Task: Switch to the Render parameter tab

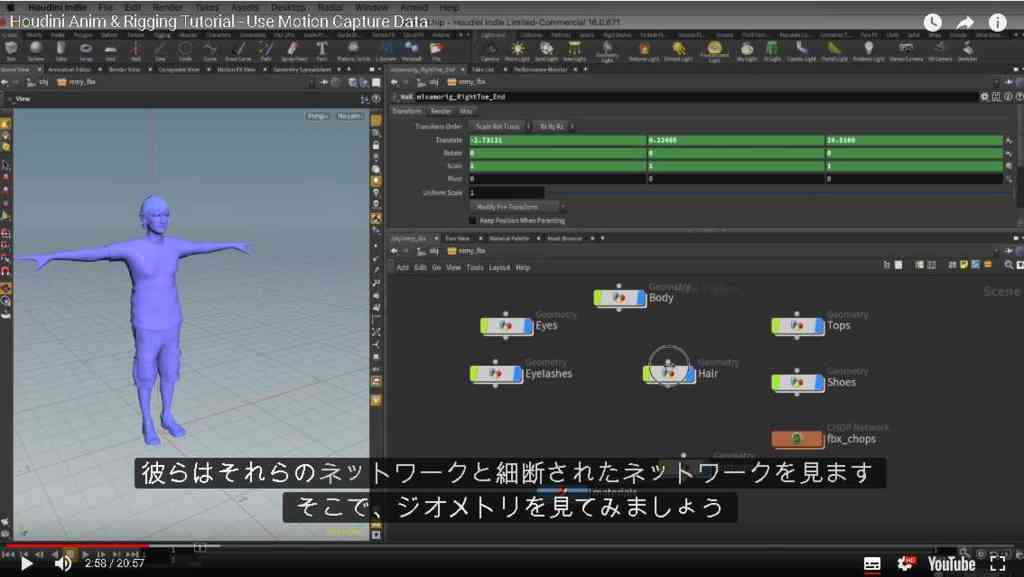Action: [x=441, y=111]
